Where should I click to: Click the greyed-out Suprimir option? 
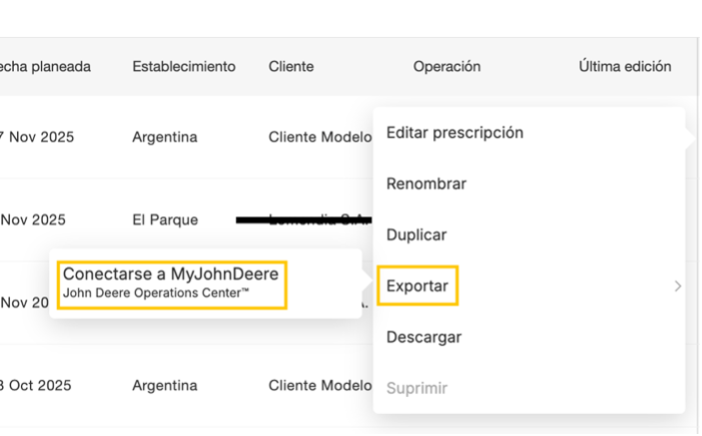click(416, 387)
